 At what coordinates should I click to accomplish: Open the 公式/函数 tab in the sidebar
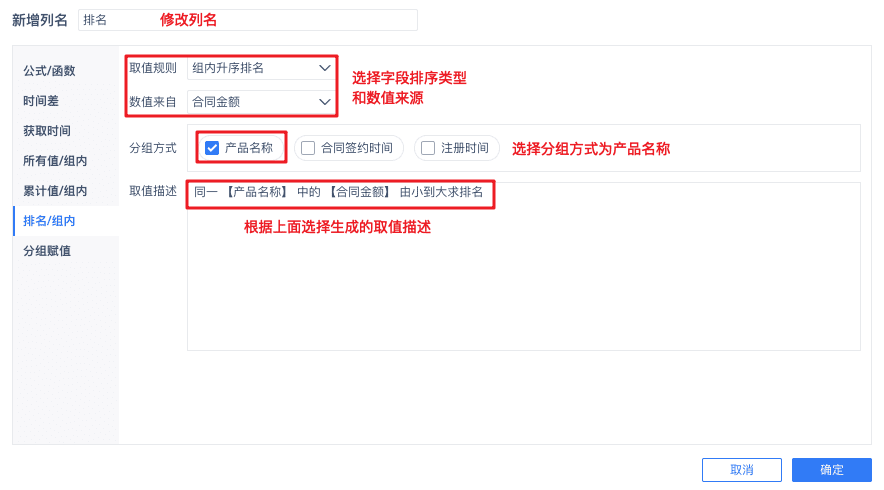[x=49, y=70]
